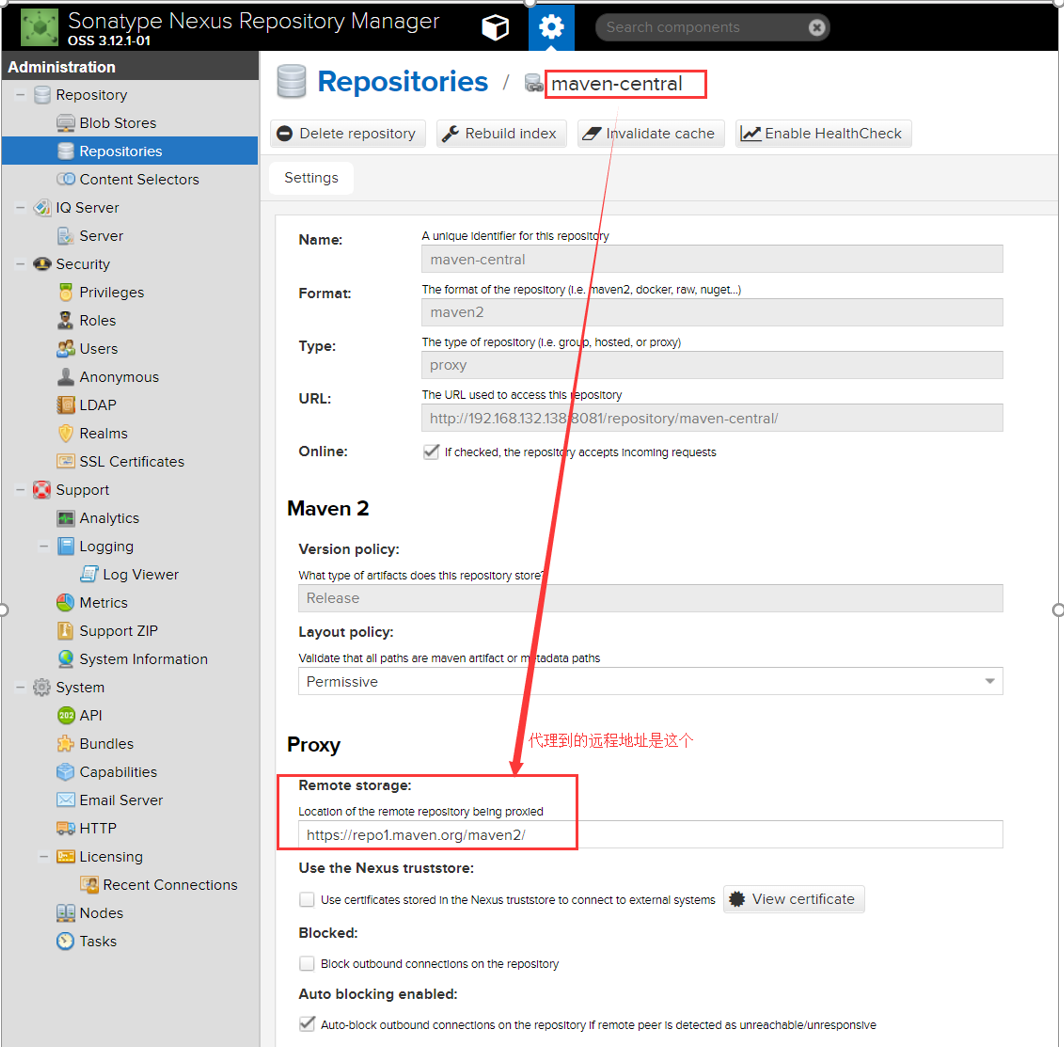
Task: Select the Licensing sidebar item
Action: 111,857
